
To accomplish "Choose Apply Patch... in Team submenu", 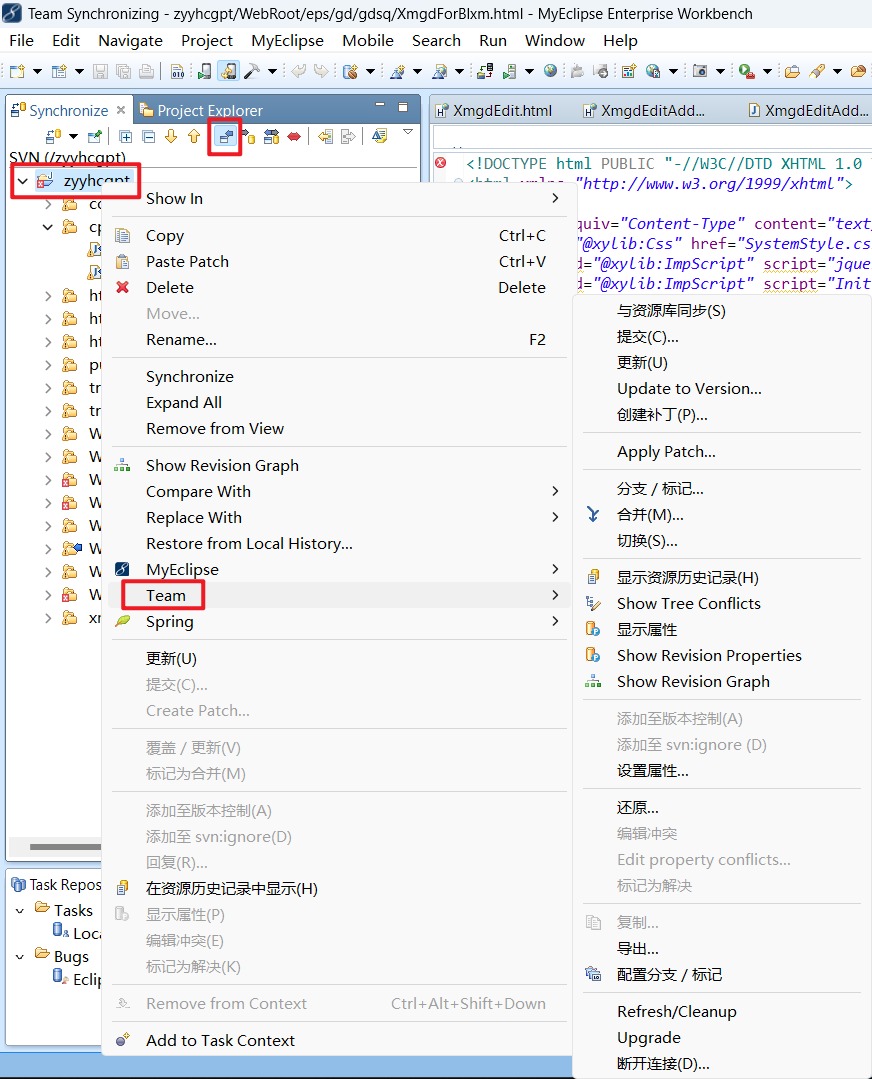I will pyautogui.click(x=723, y=451).
